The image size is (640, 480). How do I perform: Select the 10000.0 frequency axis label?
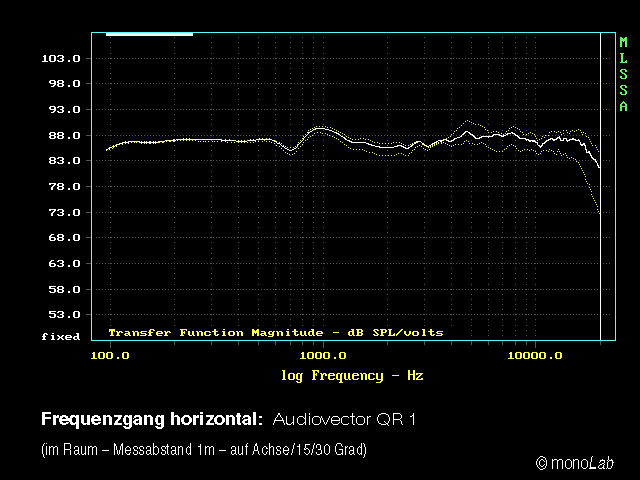(x=535, y=356)
